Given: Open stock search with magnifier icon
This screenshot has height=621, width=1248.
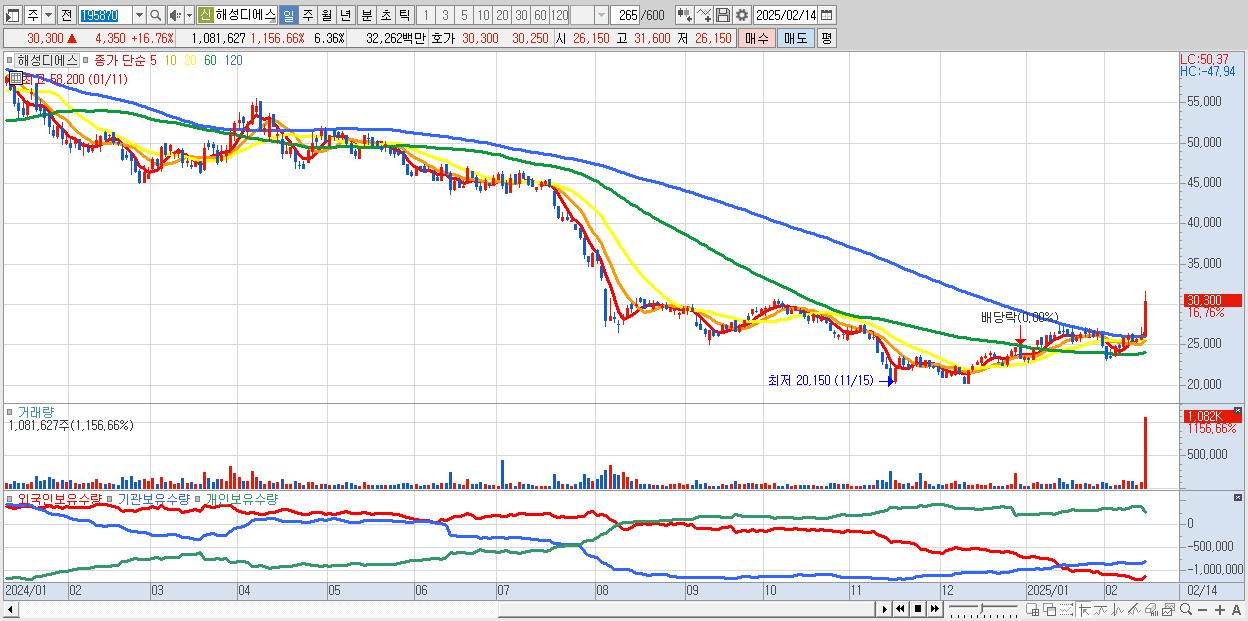Looking at the screenshot, I should pyautogui.click(x=155, y=15).
